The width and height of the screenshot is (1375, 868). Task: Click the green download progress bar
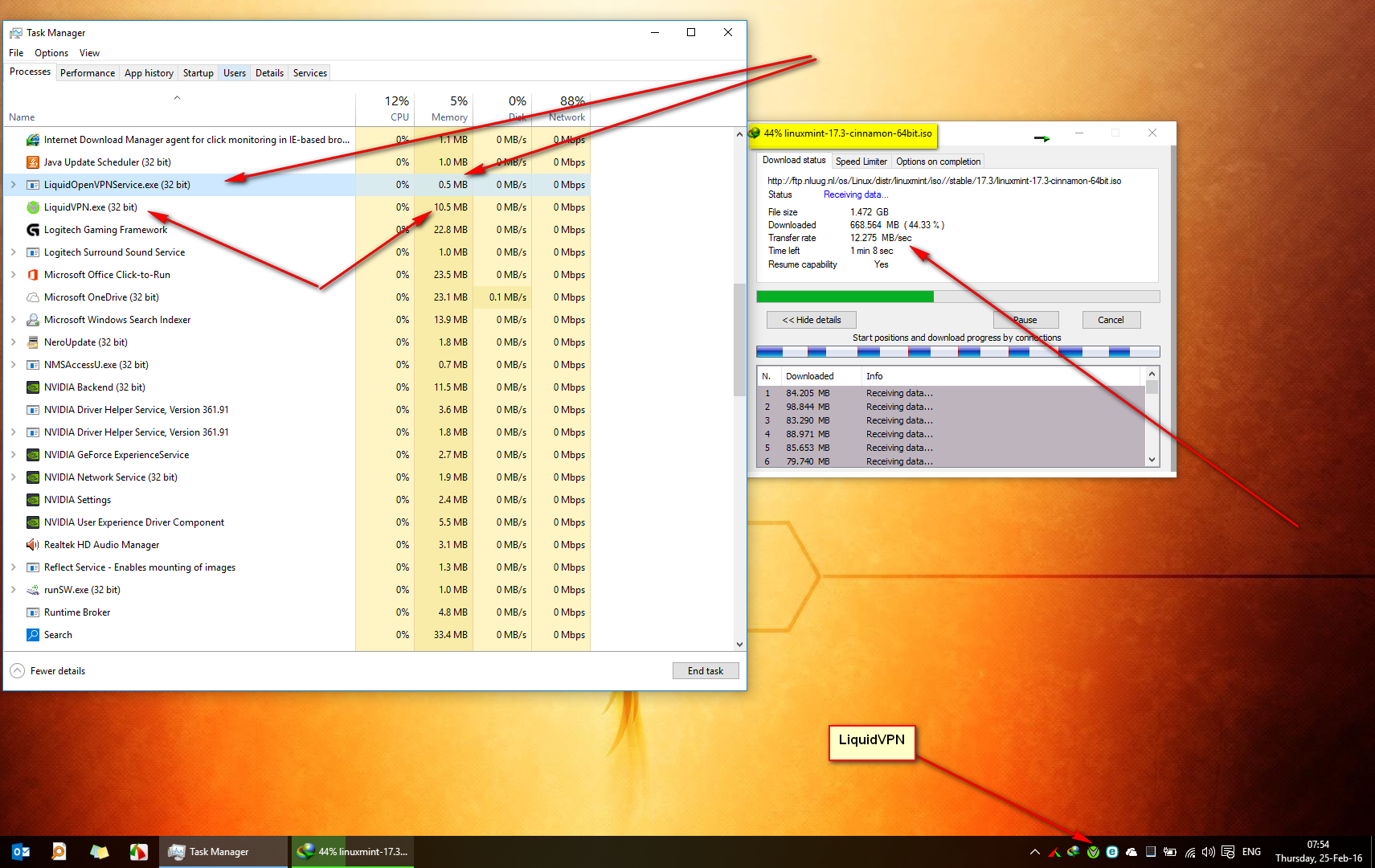click(958, 297)
